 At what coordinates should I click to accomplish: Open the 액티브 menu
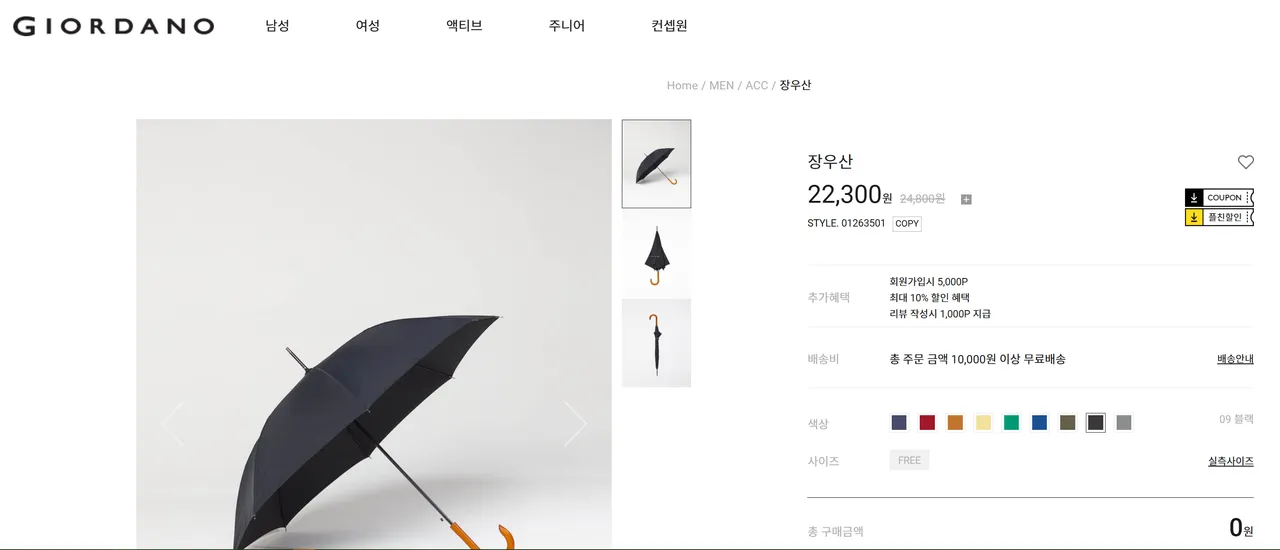pyautogui.click(x=464, y=26)
